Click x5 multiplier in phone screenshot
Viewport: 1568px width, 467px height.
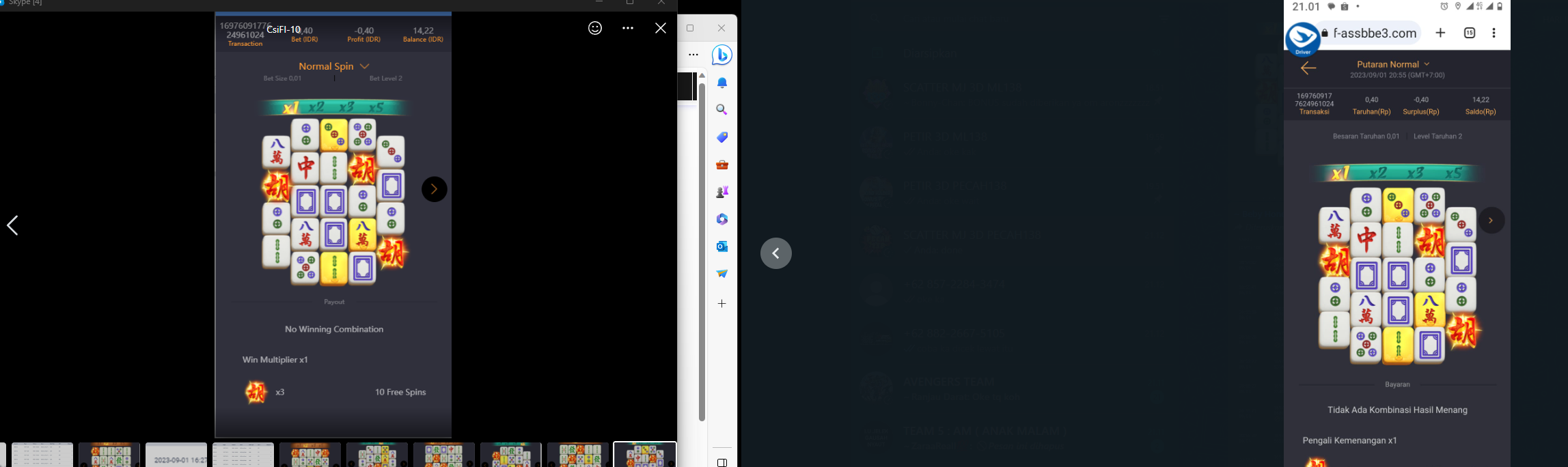(1454, 173)
